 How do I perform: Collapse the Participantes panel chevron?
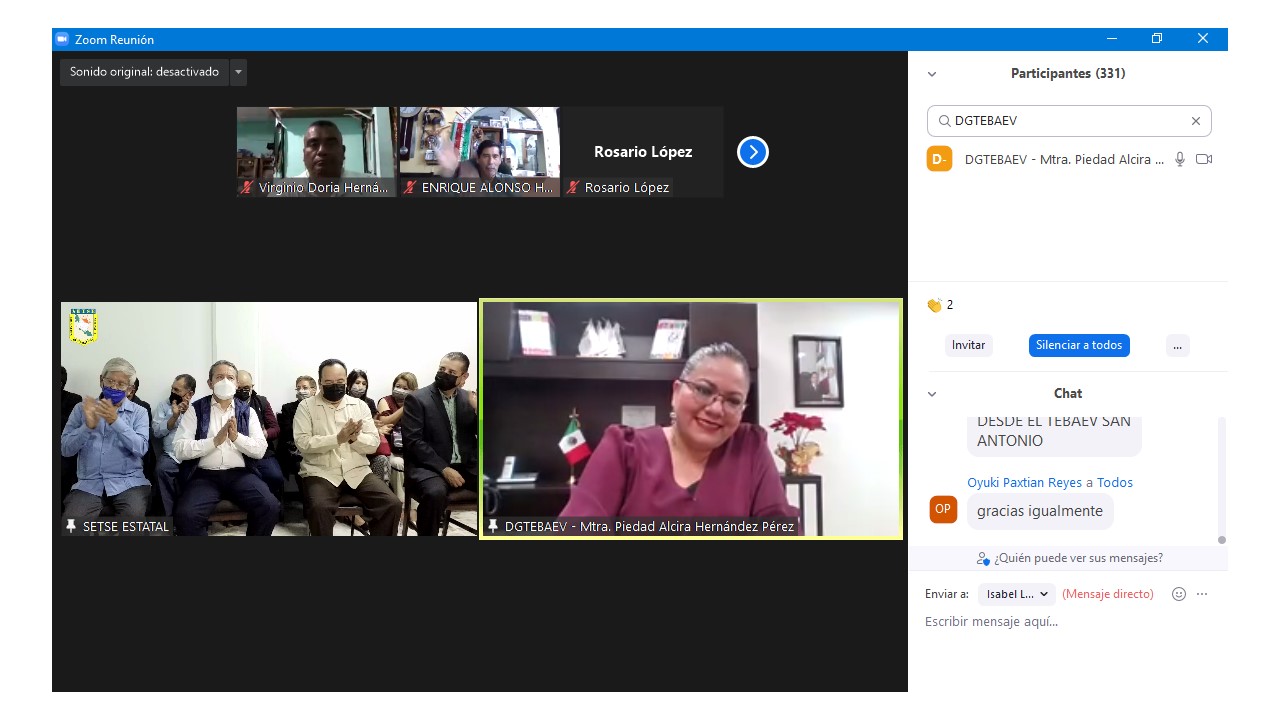click(932, 74)
